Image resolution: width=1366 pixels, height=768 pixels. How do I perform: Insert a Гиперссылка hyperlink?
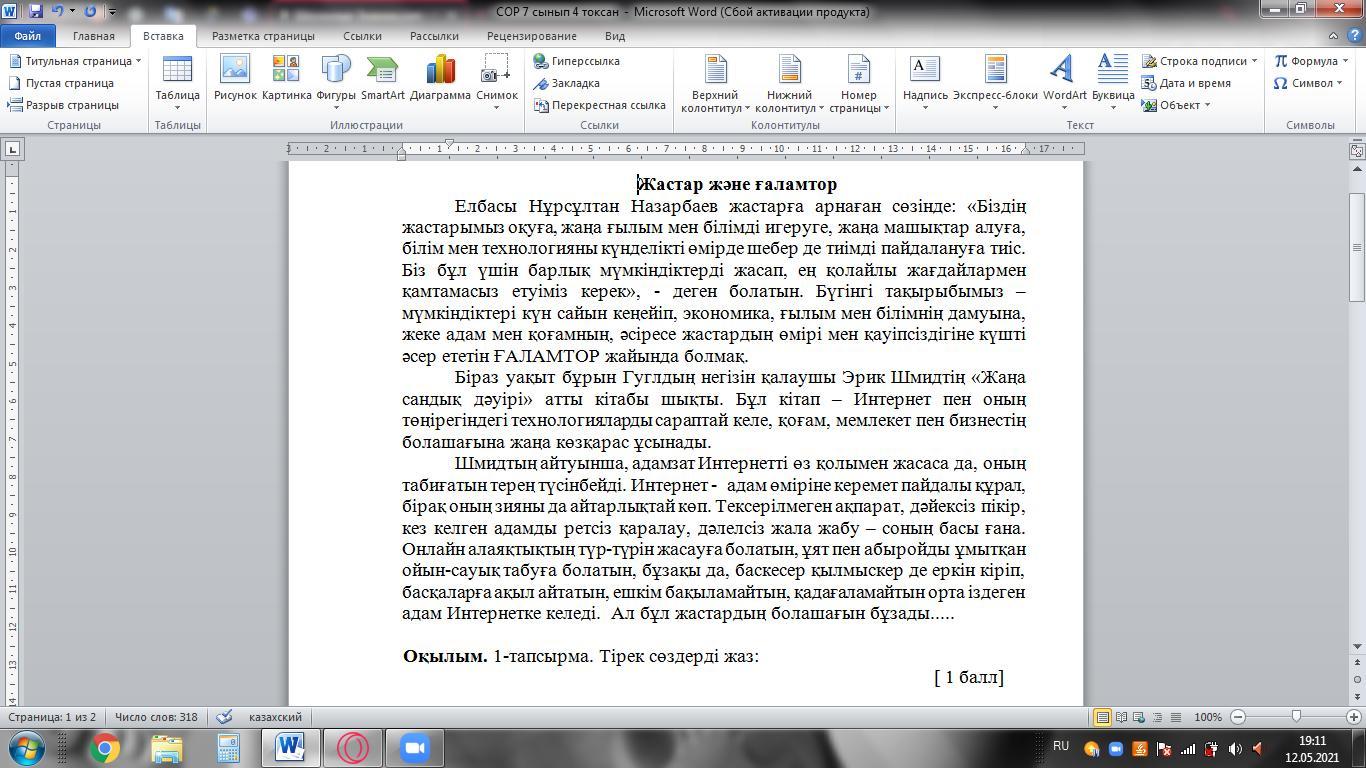[x=577, y=61]
